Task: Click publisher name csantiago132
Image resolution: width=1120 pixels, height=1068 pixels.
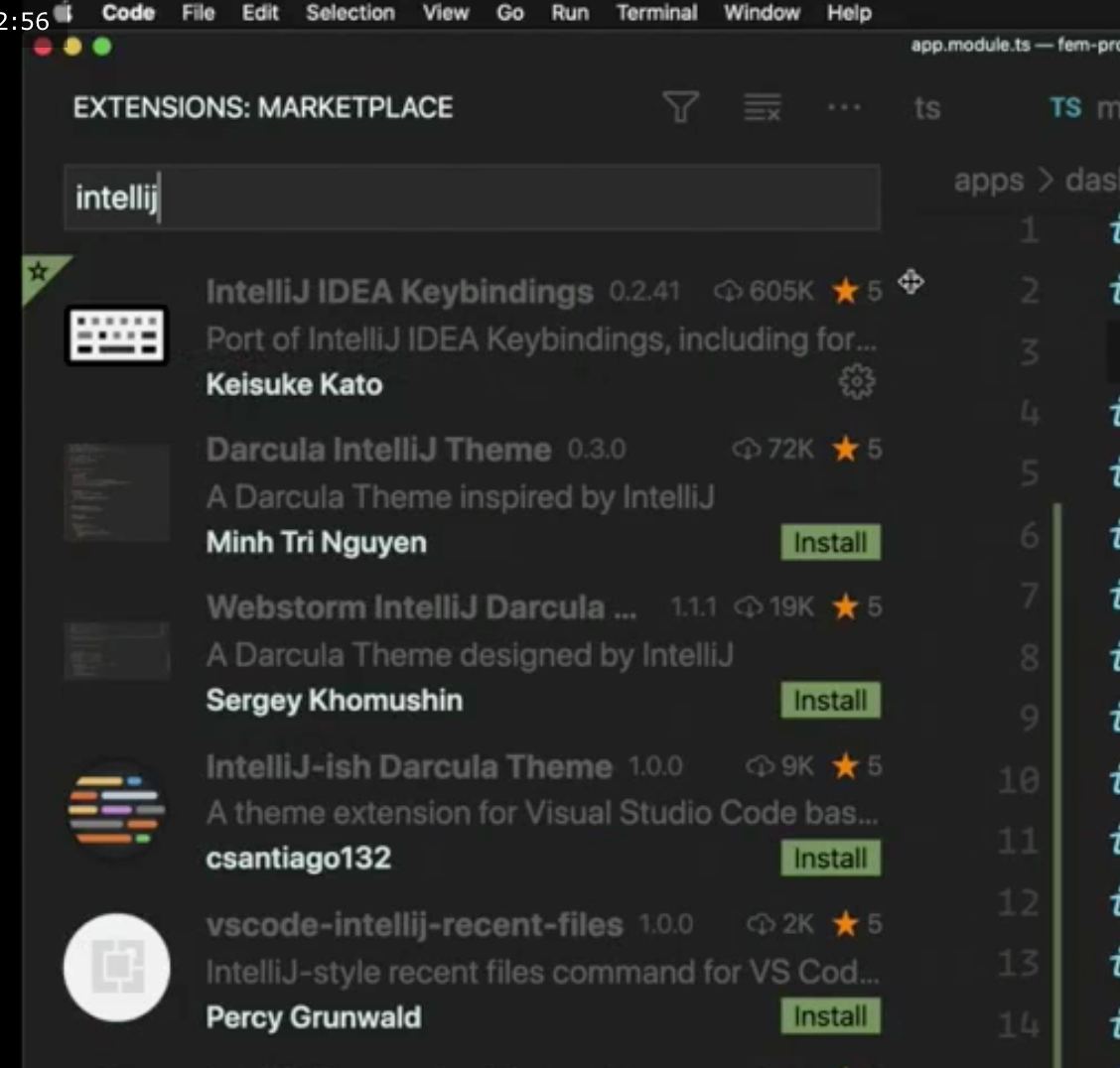Action: pyautogui.click(x=299, y=859)
